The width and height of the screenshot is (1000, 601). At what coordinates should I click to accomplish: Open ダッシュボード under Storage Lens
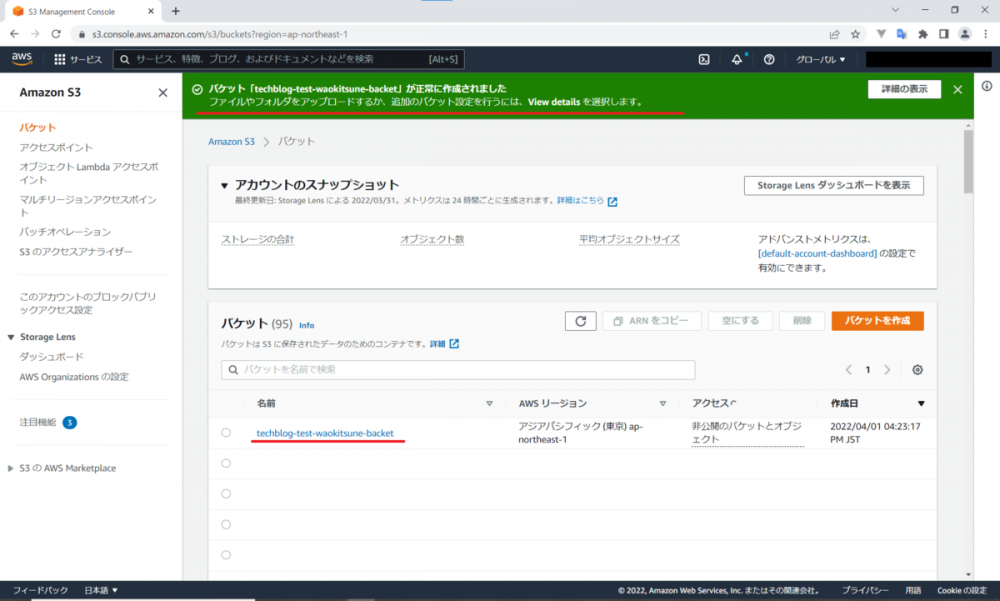point(52,357)
